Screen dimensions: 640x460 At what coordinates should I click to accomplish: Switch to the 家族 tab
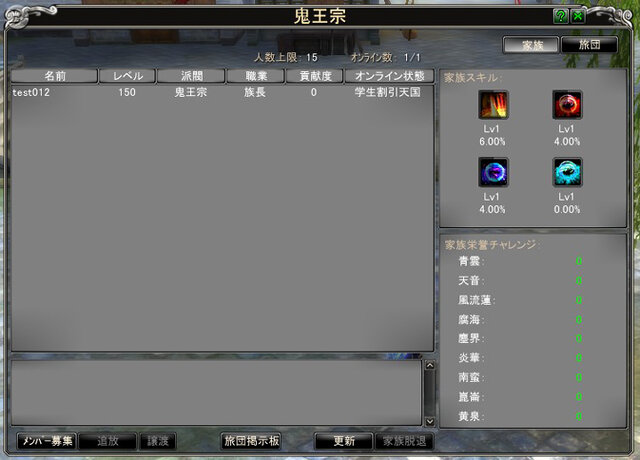[531, 45]
